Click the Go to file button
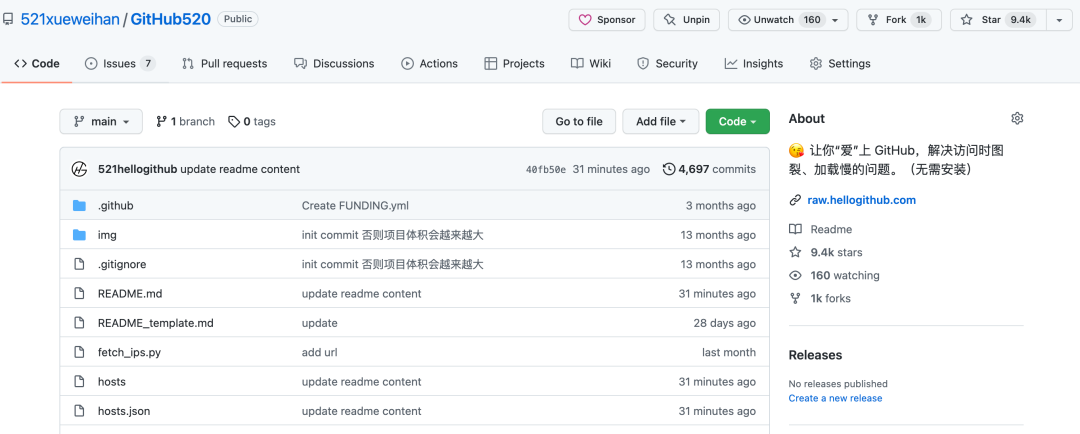1080x434 pixels. (579, 122)
